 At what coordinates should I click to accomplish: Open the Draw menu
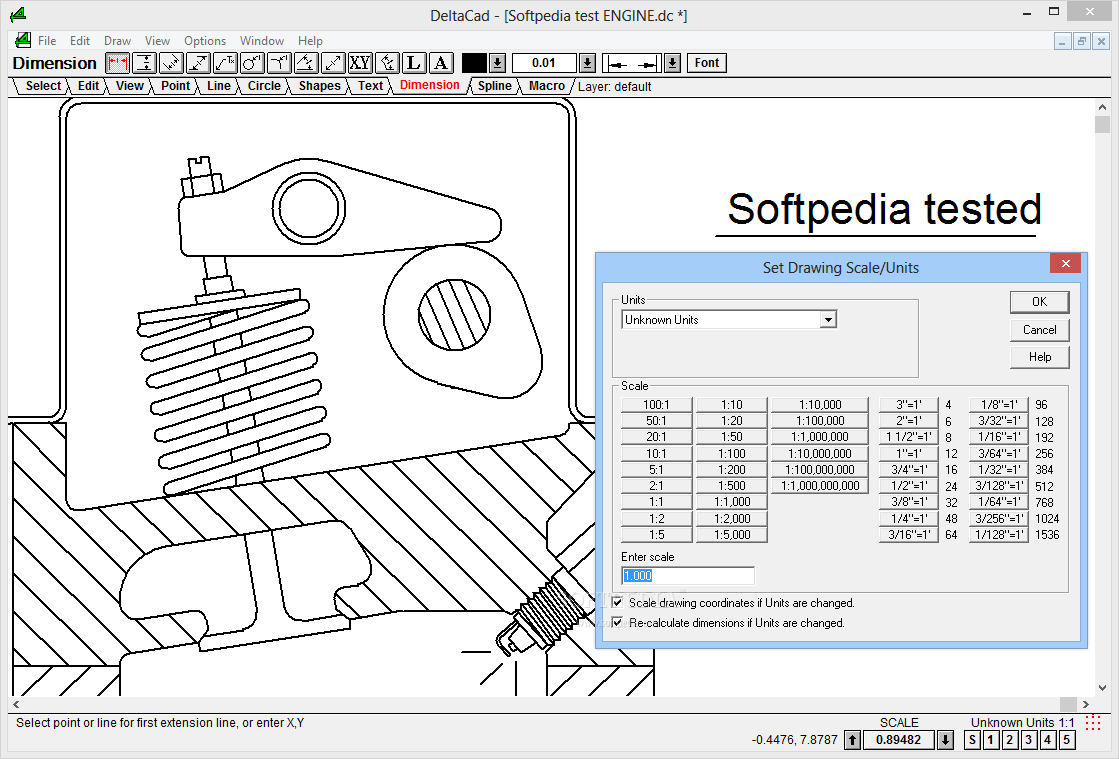click(x=117, y=41)
